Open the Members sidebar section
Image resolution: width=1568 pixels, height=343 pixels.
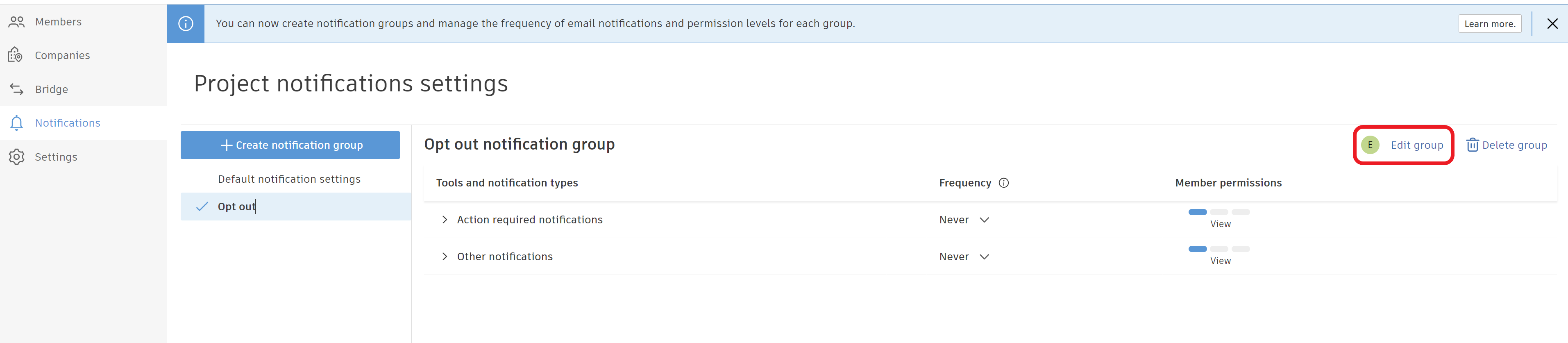pos(58,21)
